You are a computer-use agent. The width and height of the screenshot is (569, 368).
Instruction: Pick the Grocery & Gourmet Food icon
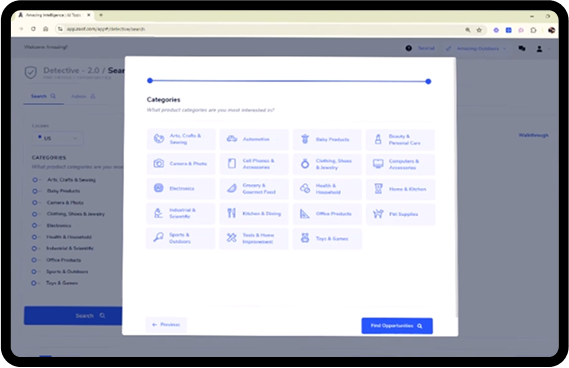point(232,188)
